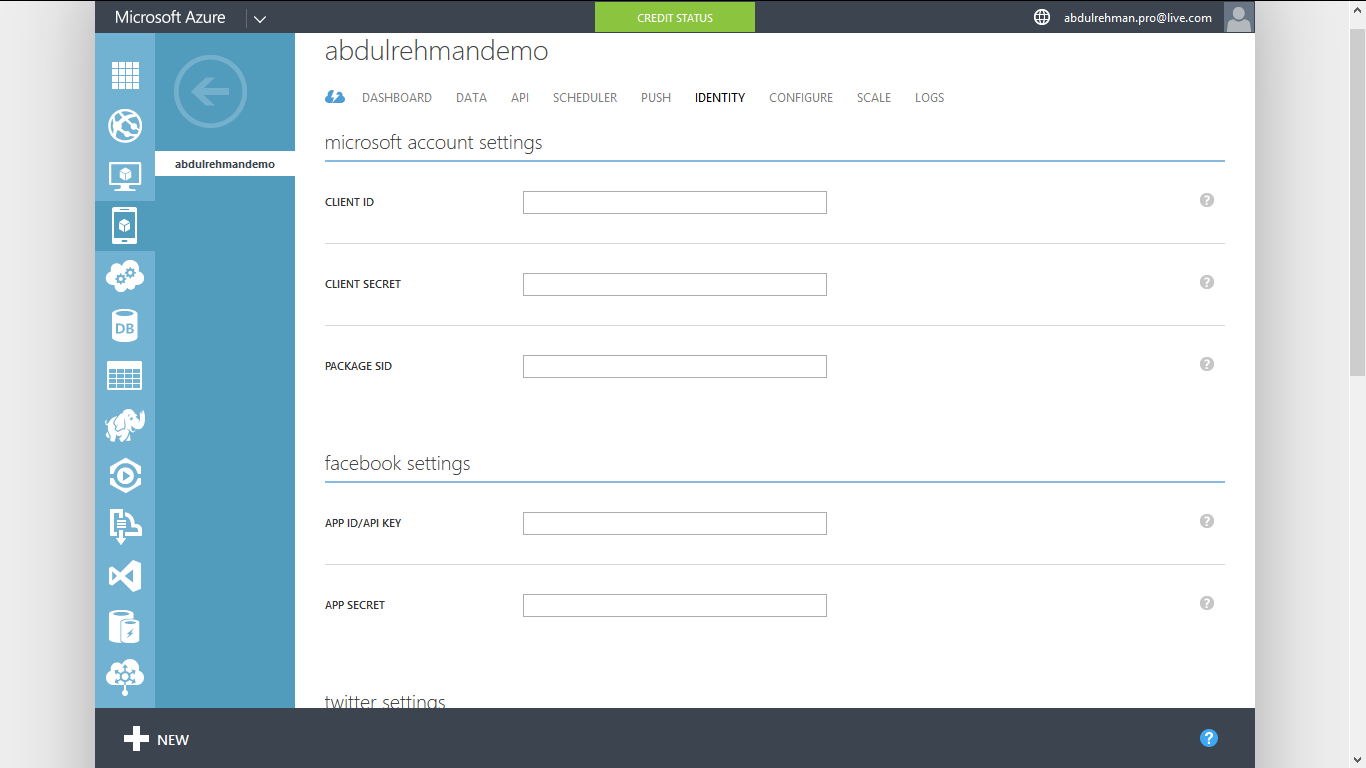Select the Identity tab
Viewport: 1366px width, 768px height.
pos(720,98)
